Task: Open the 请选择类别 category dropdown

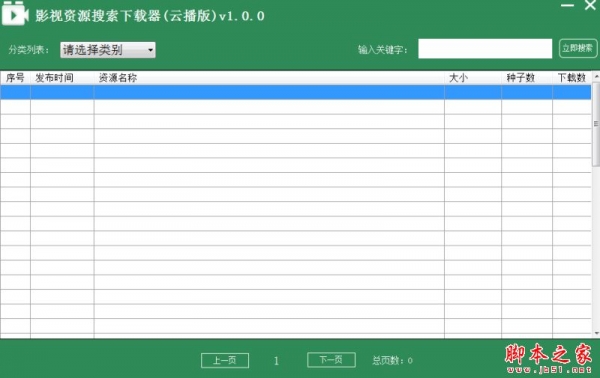Action: click(108, 50)
